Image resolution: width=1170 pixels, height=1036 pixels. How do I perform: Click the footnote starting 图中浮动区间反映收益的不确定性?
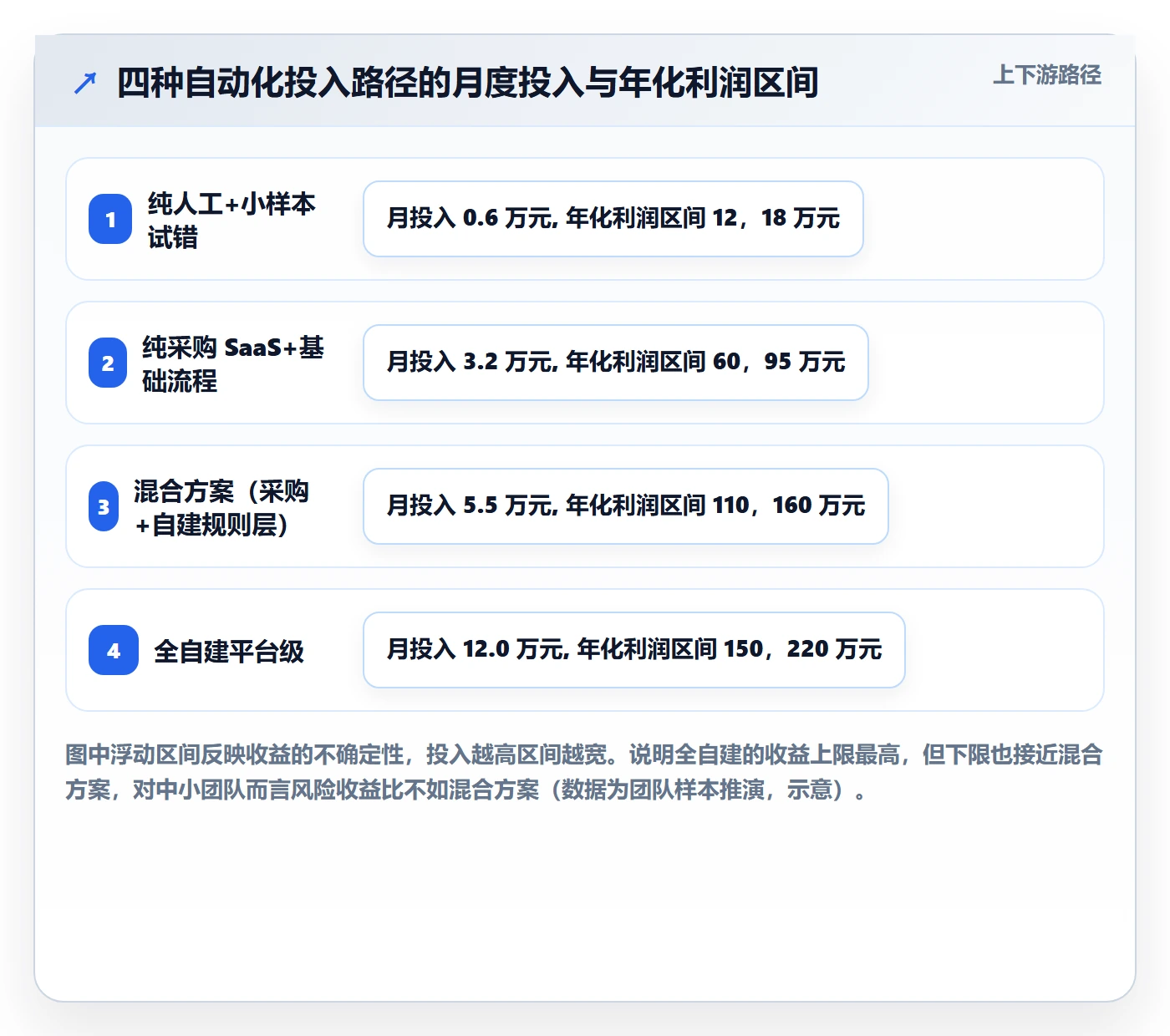(584, 772)
